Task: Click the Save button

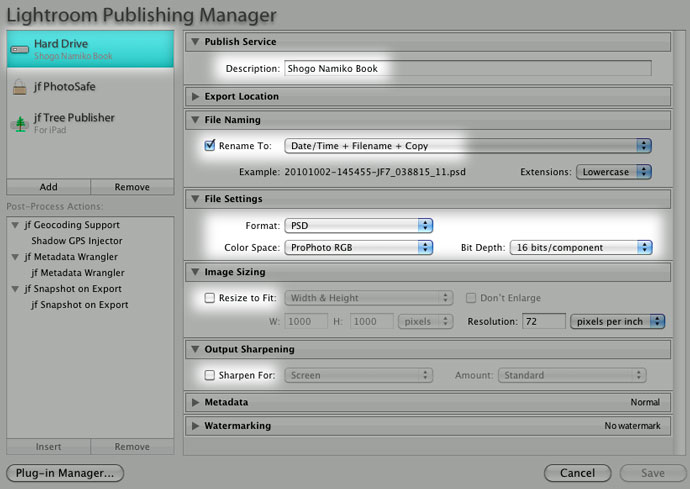Action: pos(653,473)
